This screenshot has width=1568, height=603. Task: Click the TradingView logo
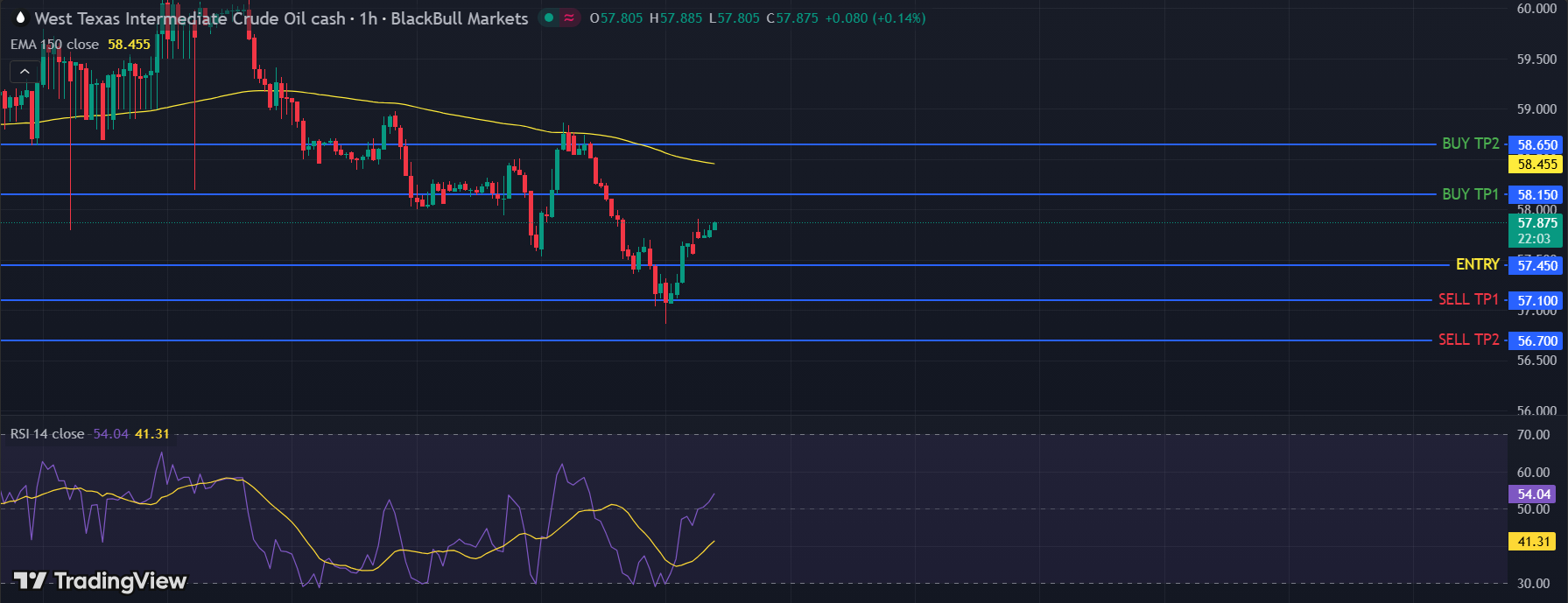(x=100, y=581)
